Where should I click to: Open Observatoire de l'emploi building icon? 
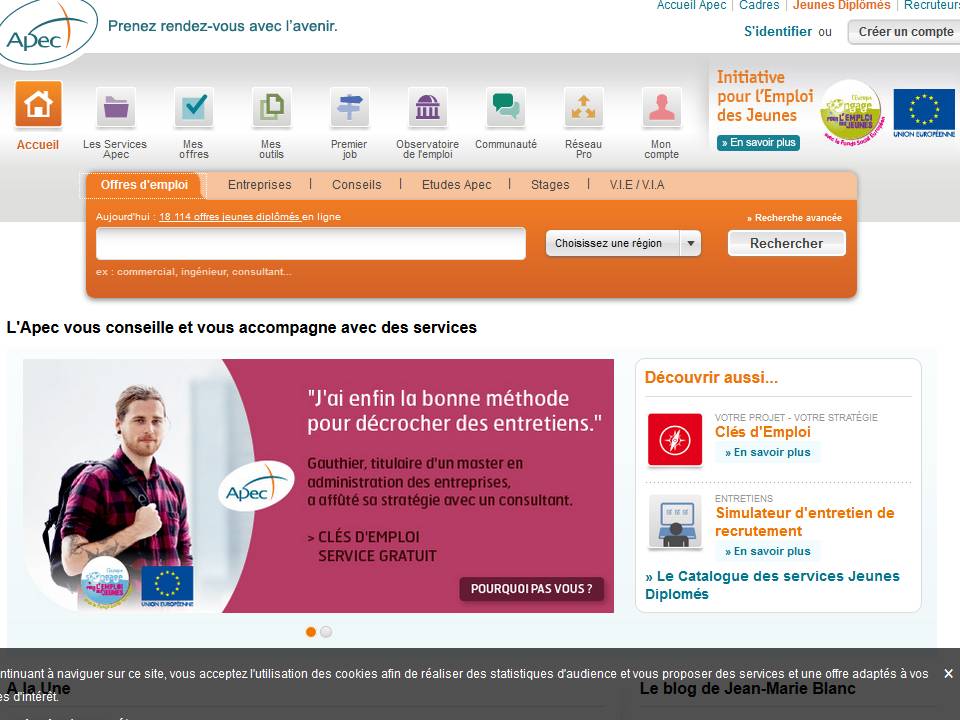[427, 107]
